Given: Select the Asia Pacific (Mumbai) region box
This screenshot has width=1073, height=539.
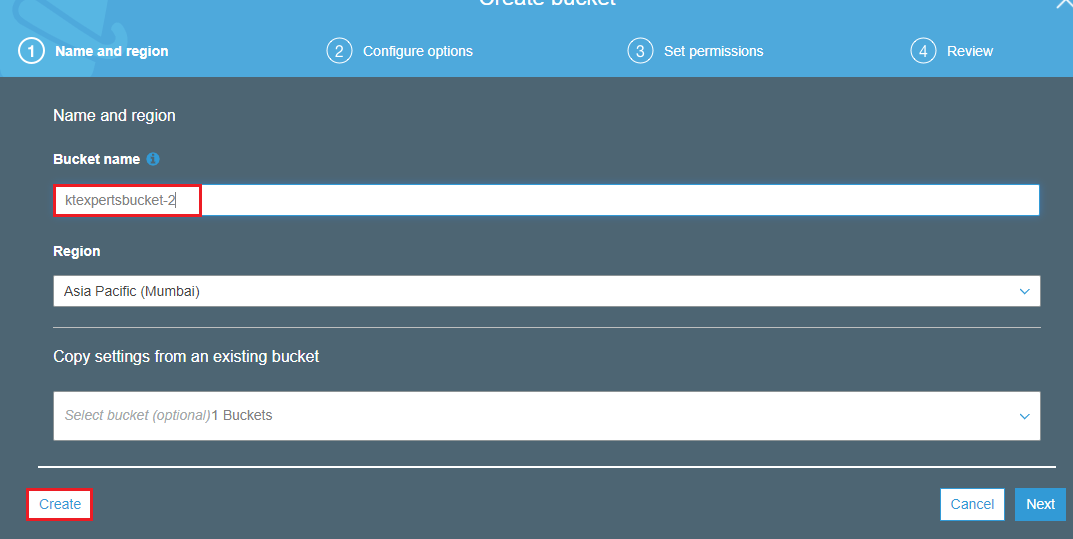Looking at the screenshot, I should click(500, 292).
